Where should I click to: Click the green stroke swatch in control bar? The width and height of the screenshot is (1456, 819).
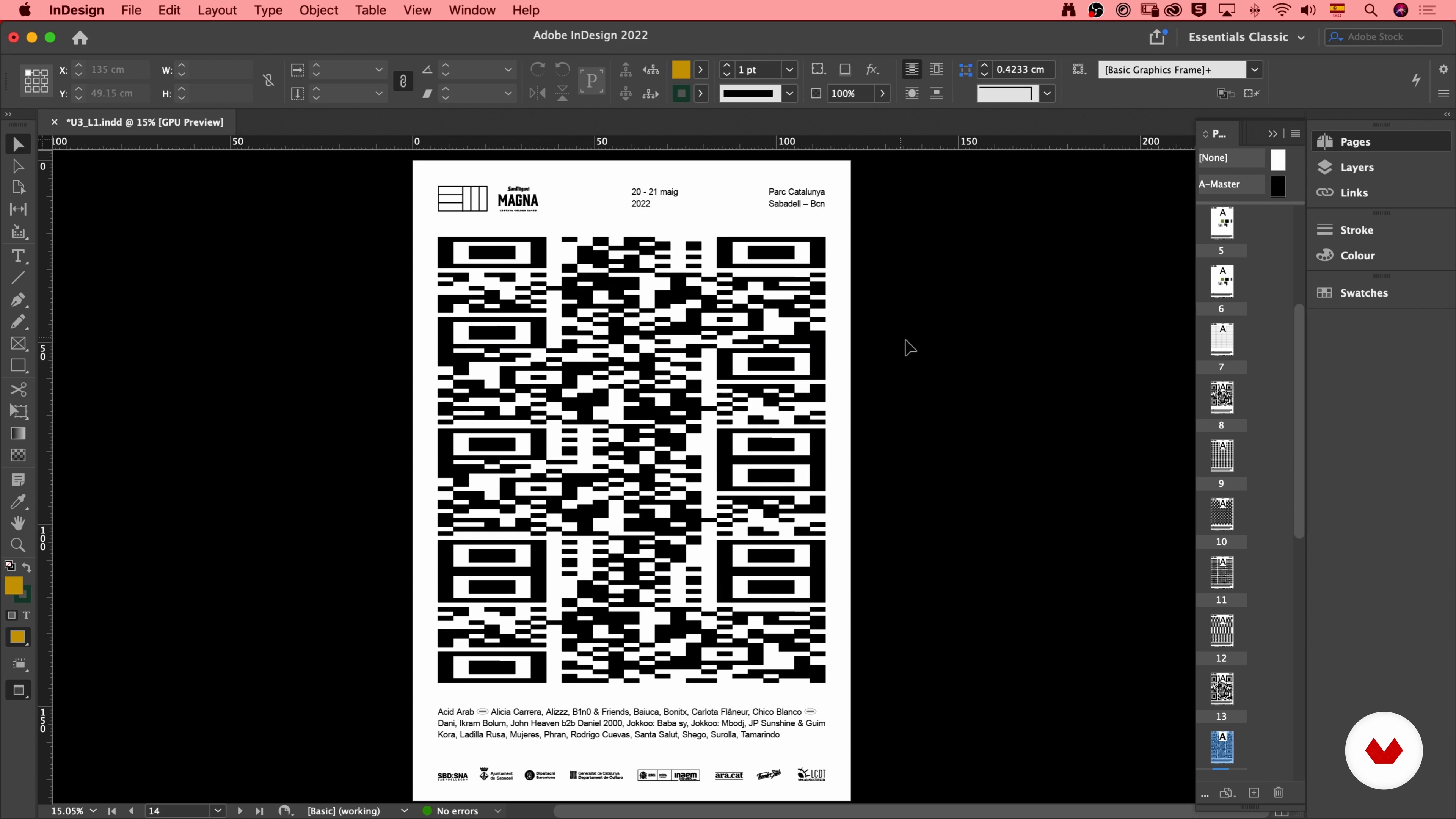pyautogui.click(x=681, y=93)
